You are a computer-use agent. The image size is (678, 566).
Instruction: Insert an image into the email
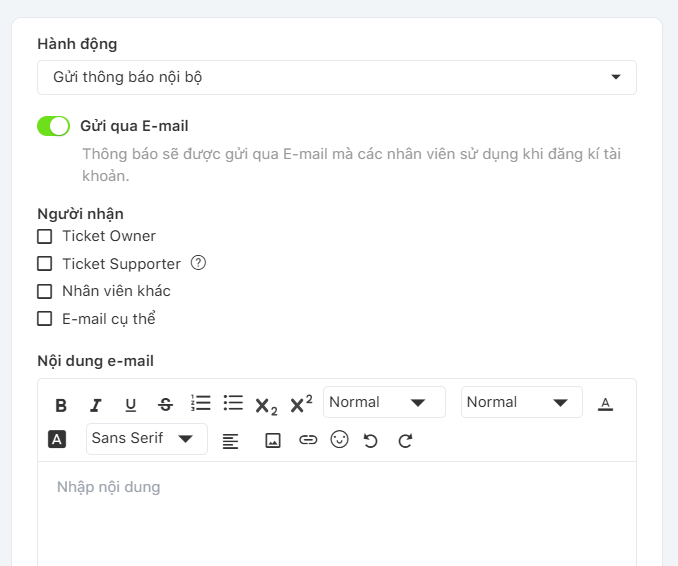coord(272,440)
